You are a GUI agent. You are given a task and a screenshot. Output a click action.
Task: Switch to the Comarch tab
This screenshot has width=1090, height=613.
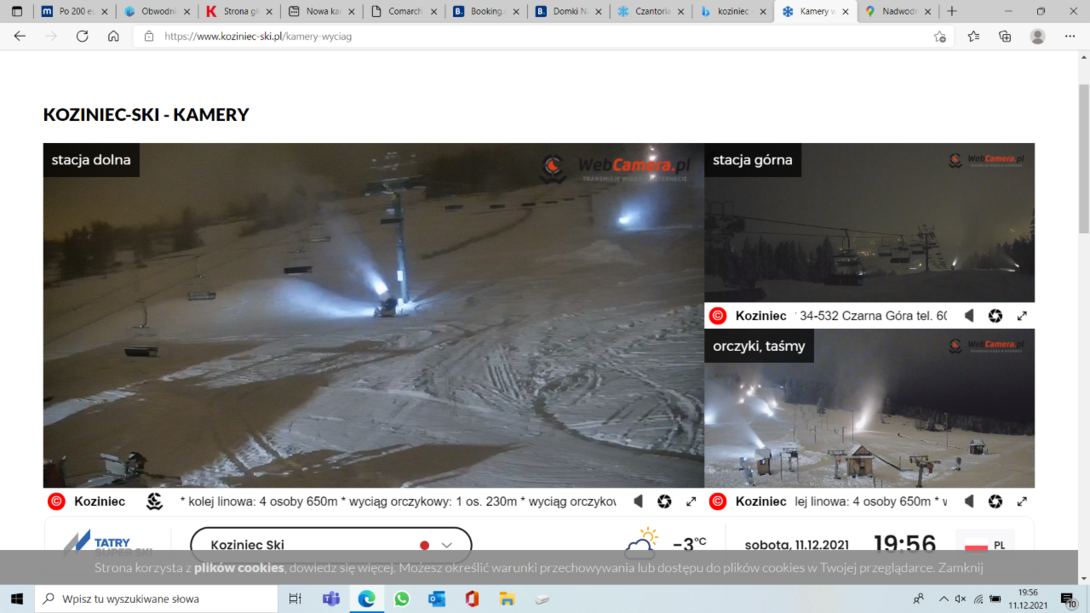(x=405, y=11)
